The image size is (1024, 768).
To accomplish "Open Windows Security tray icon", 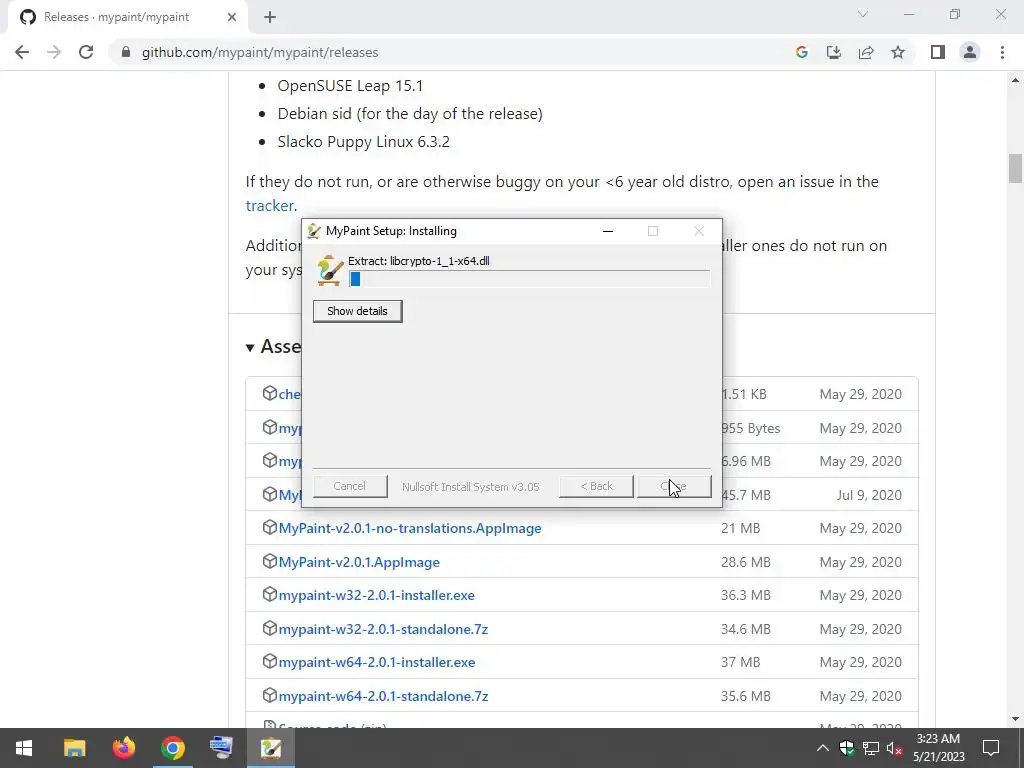I will point(847,748).
